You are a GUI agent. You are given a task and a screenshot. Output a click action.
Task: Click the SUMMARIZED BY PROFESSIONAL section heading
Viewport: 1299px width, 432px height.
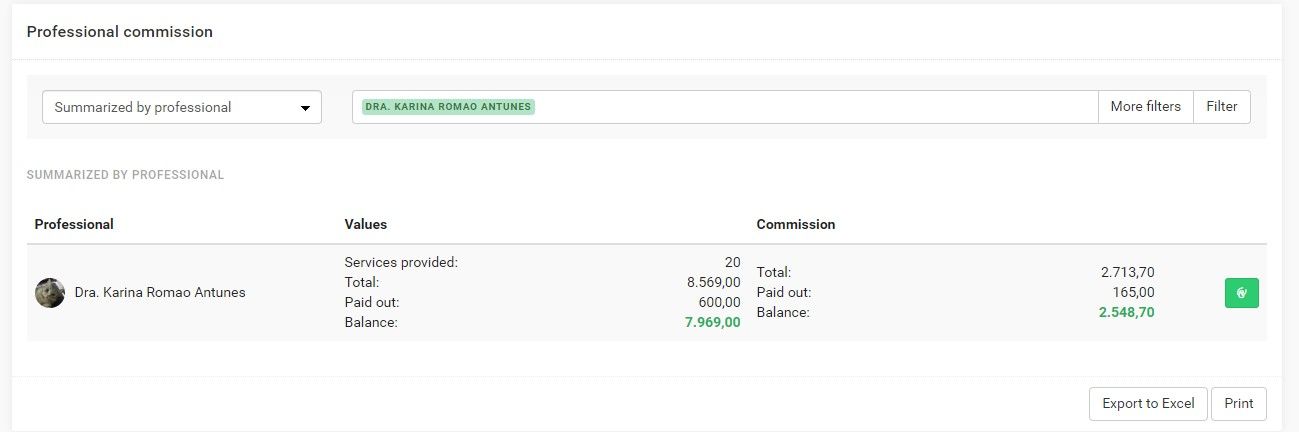pos(125,175)
